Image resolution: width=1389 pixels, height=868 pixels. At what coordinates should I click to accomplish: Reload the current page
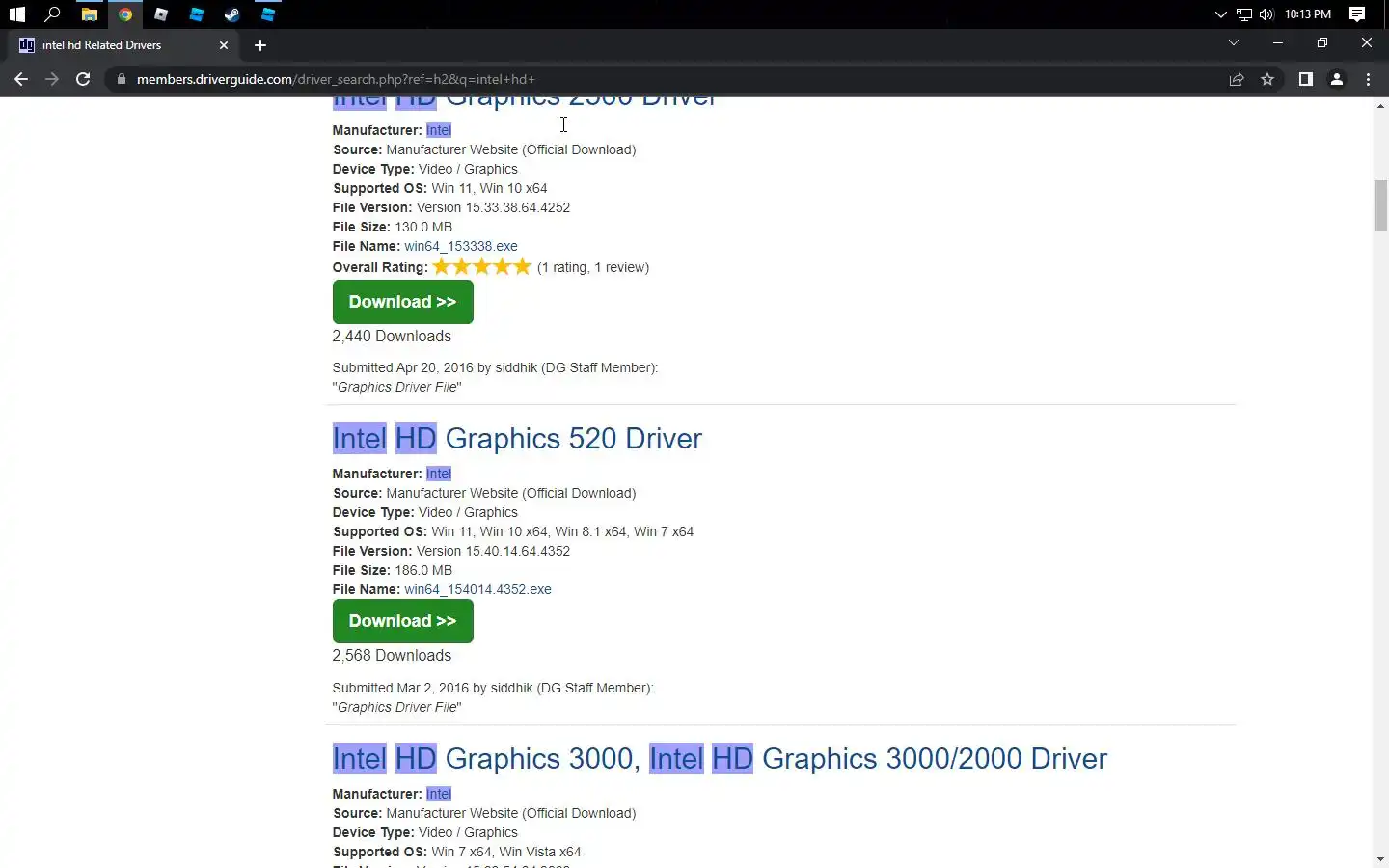click(83, 79)
